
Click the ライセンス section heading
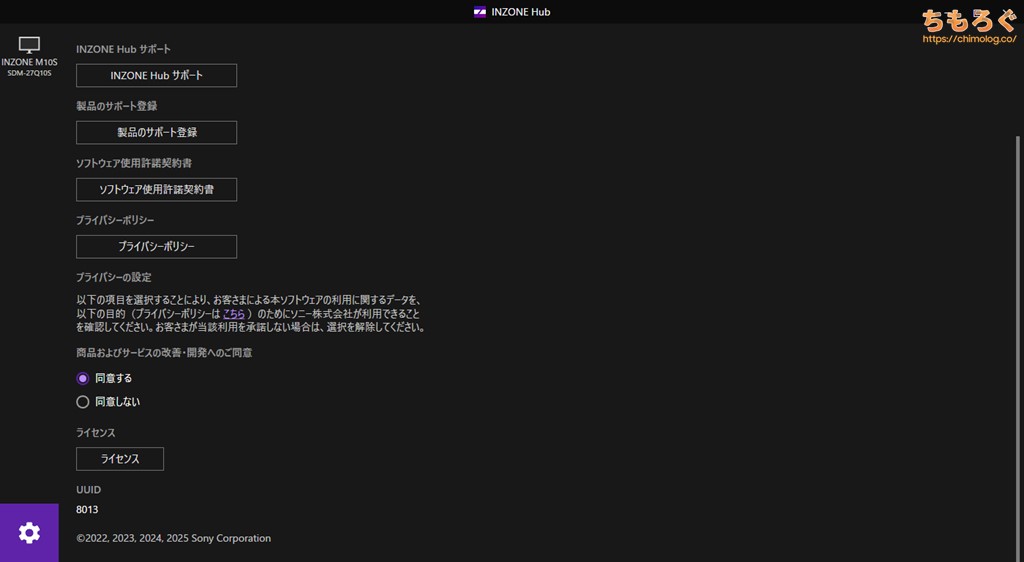pos(96,433)
